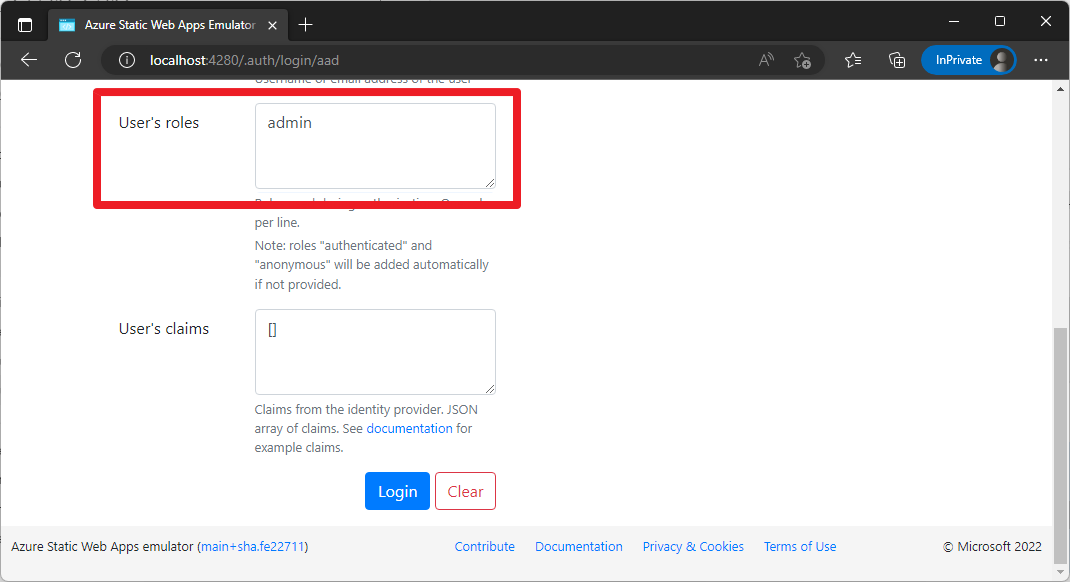
Task: Open the Documentation footer link
Action: tap(579, 547)
